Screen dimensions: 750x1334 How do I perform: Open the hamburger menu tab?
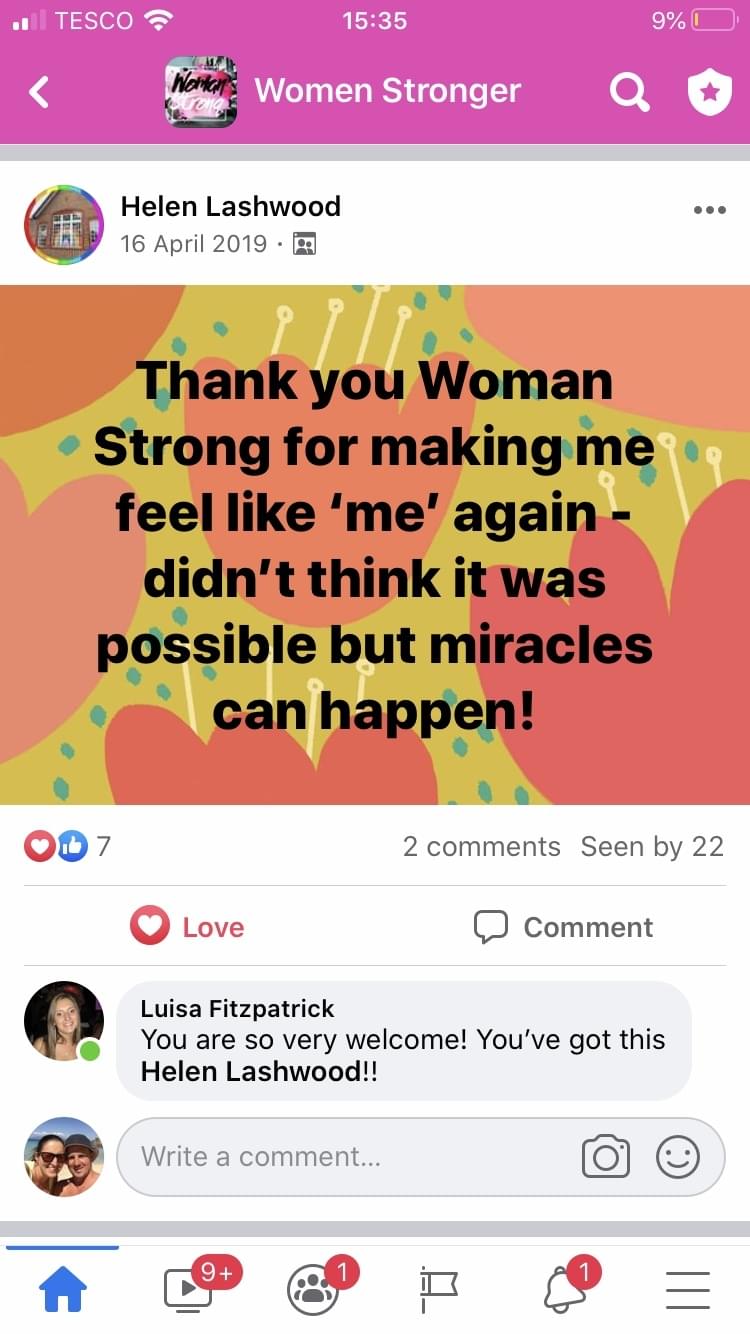(687, 1290)
